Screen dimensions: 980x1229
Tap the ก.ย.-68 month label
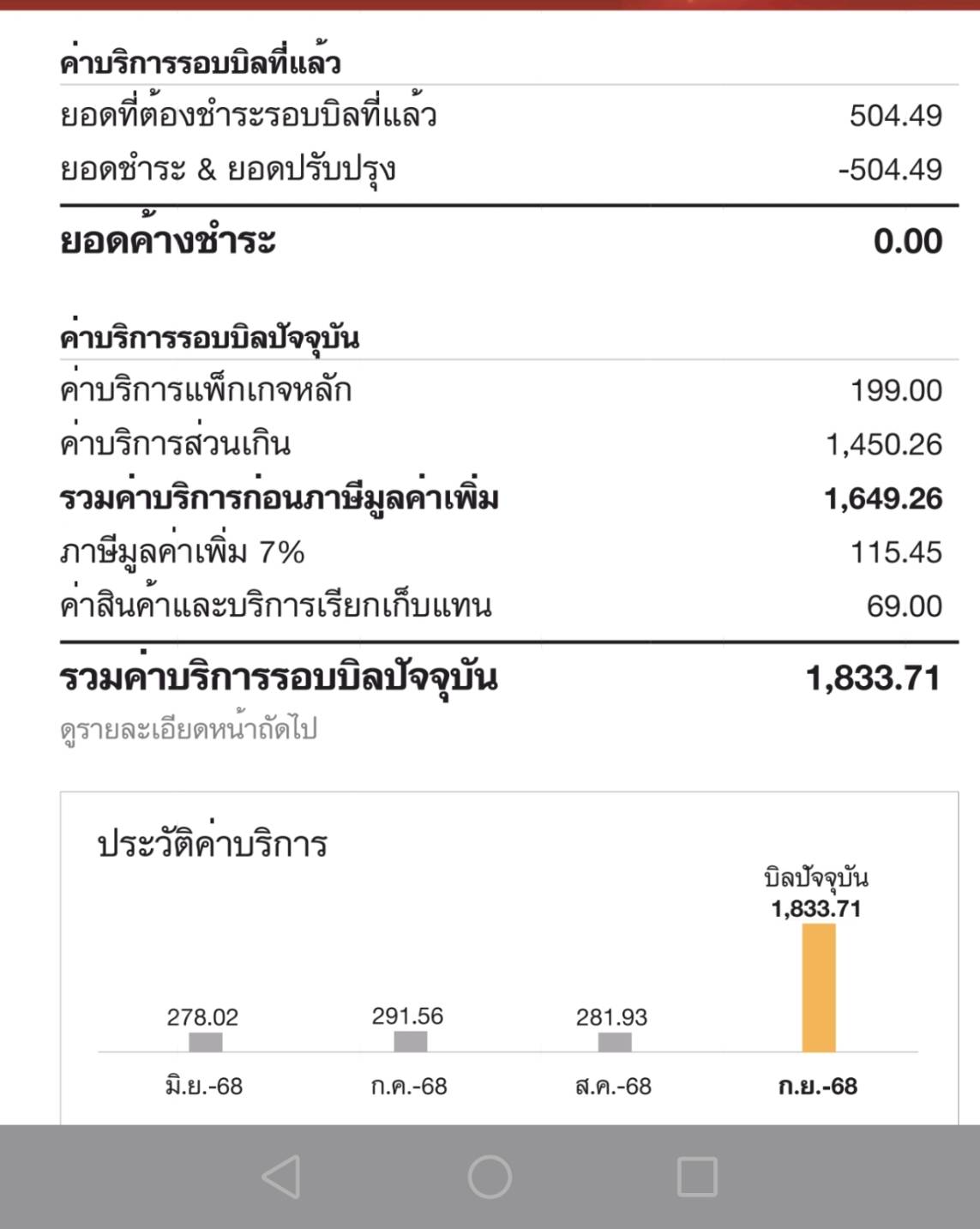pyautogui.click(x=817, y=1087)
